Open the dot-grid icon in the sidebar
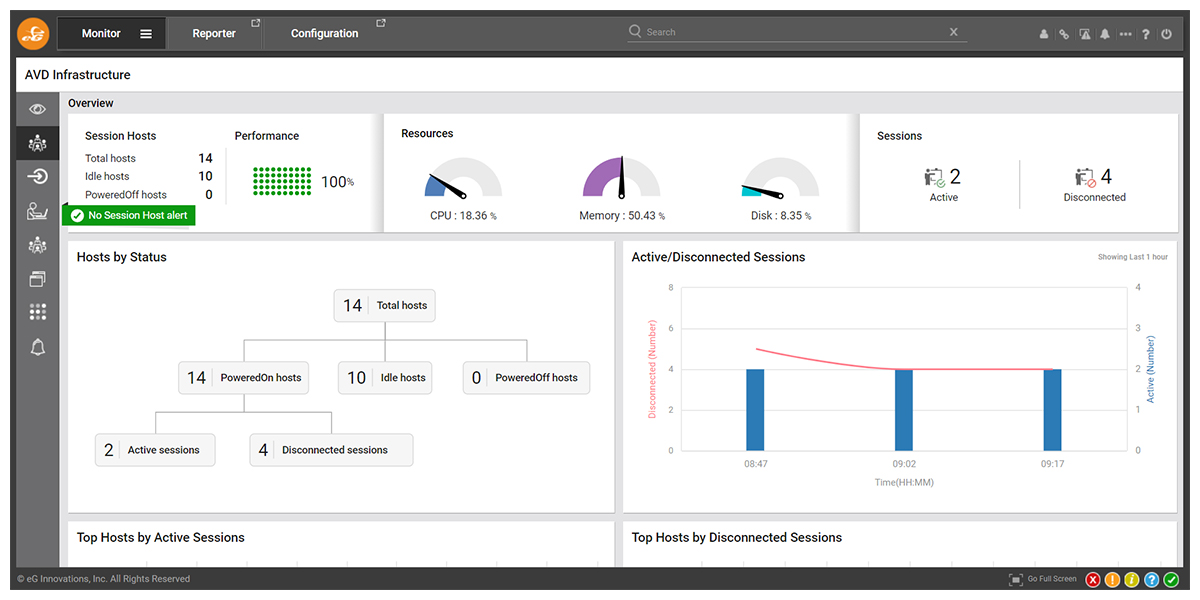The height and width of the screenshot is (600, 1200). [x=38, y=312]
